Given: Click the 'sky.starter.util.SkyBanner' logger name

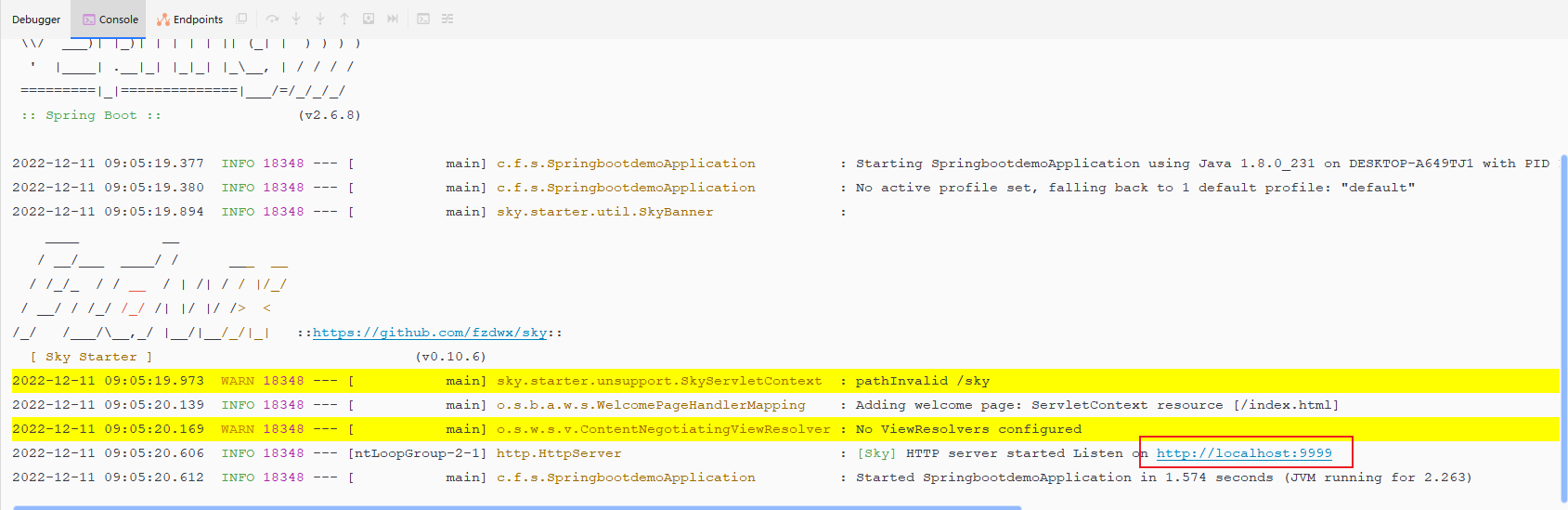Looking at the screenshot, I should pyautogui.click(x=605, y=212).
